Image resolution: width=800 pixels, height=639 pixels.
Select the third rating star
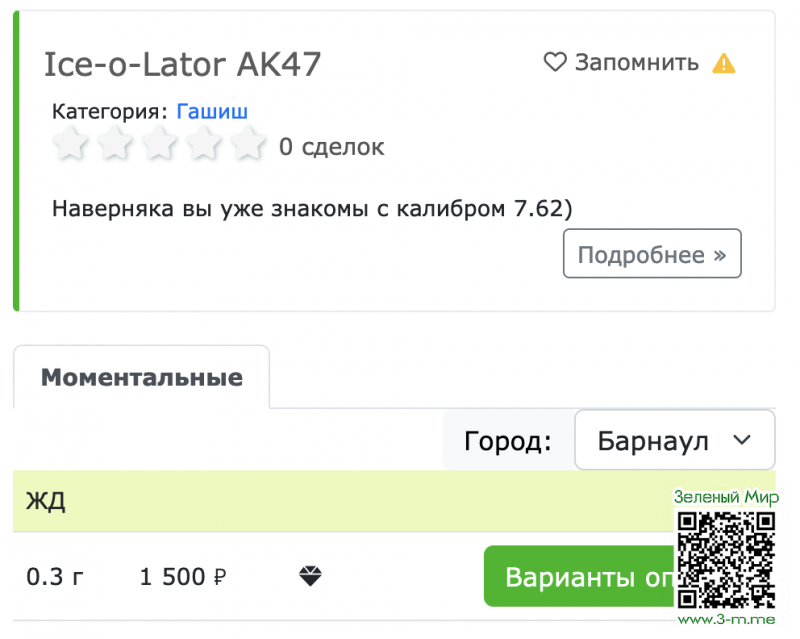[159, 145]
